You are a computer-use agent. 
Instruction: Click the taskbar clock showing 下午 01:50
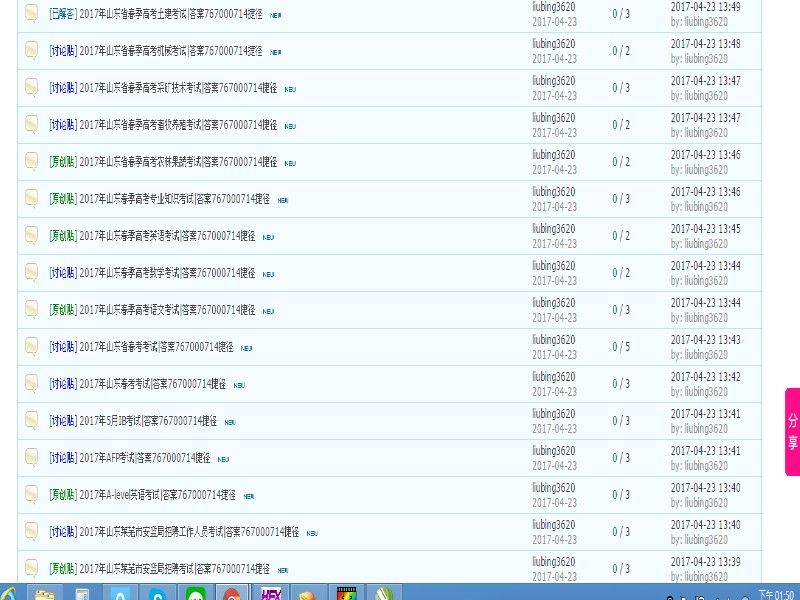pyautogui.click(x=776, y=594)
